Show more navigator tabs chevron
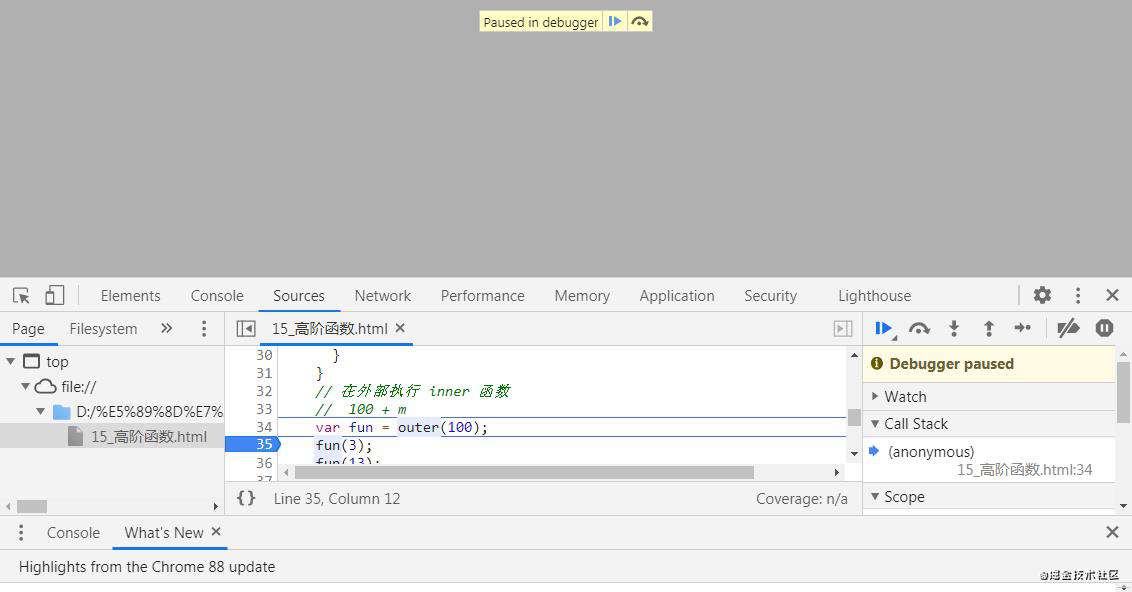 point(167,328)
